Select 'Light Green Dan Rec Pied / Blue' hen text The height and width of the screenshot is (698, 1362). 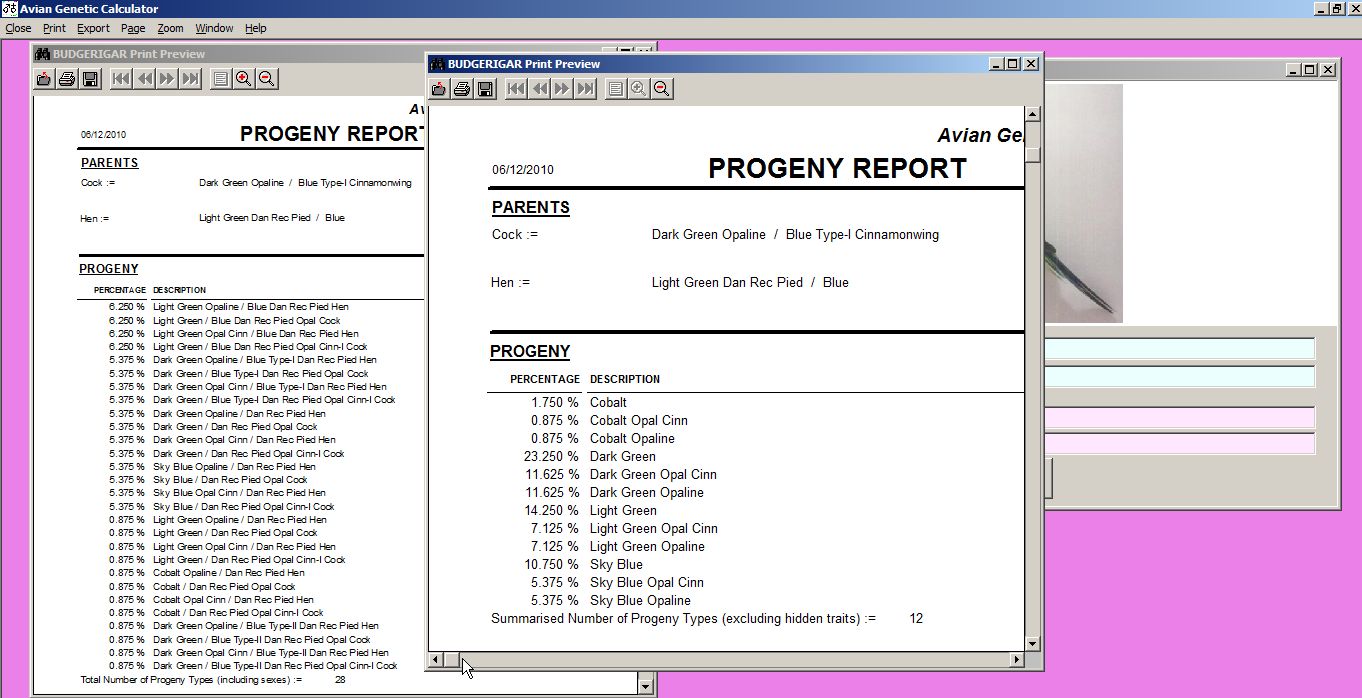point(750,283)
